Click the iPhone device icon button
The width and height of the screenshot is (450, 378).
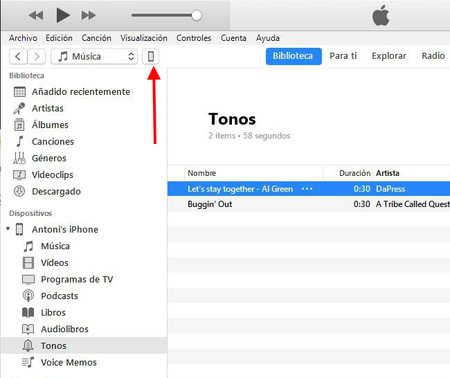[x=151, y=56]
